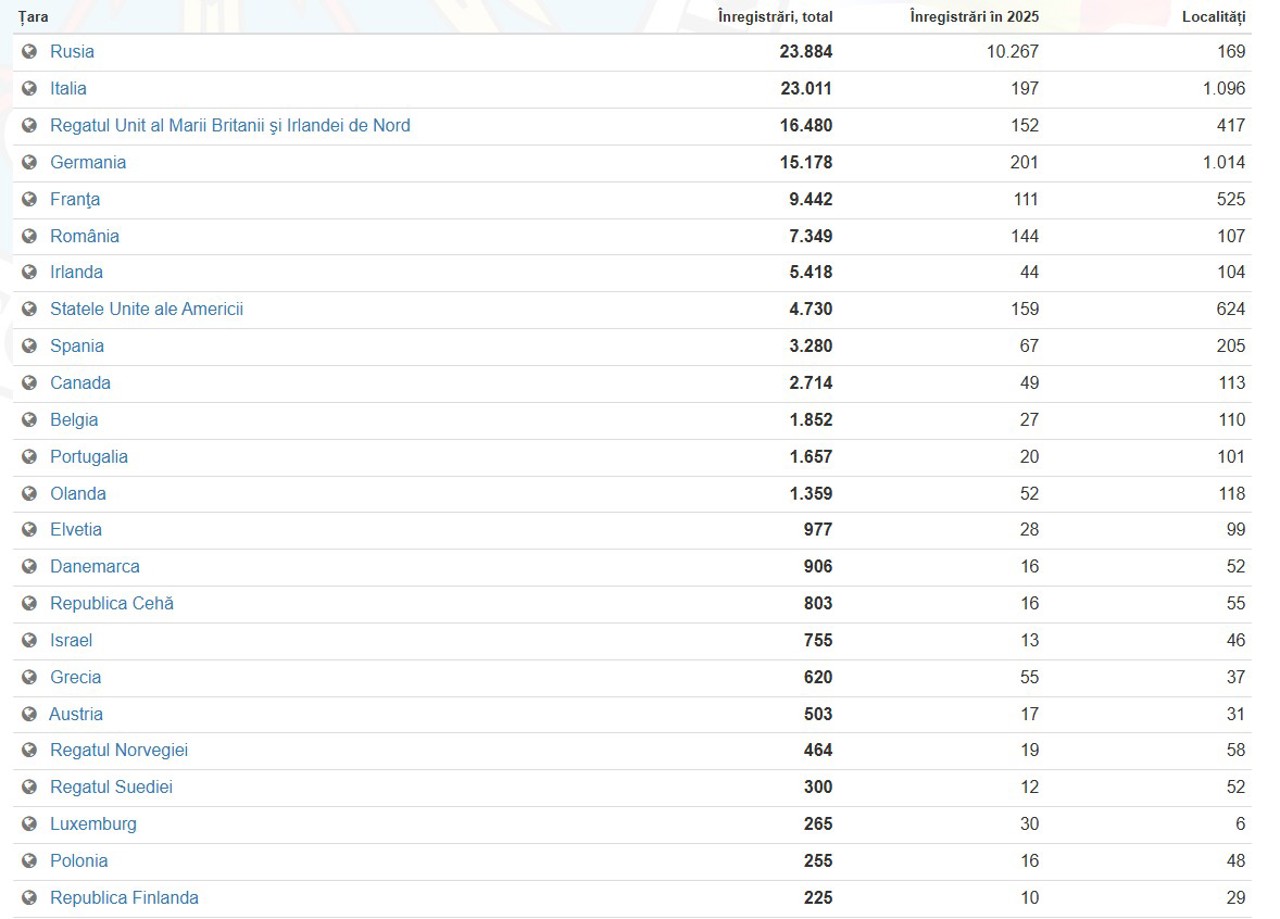Open the Portugalia country link
Image resolution: width=1280 pixels, height=919 pixels.
click(89, 457)
